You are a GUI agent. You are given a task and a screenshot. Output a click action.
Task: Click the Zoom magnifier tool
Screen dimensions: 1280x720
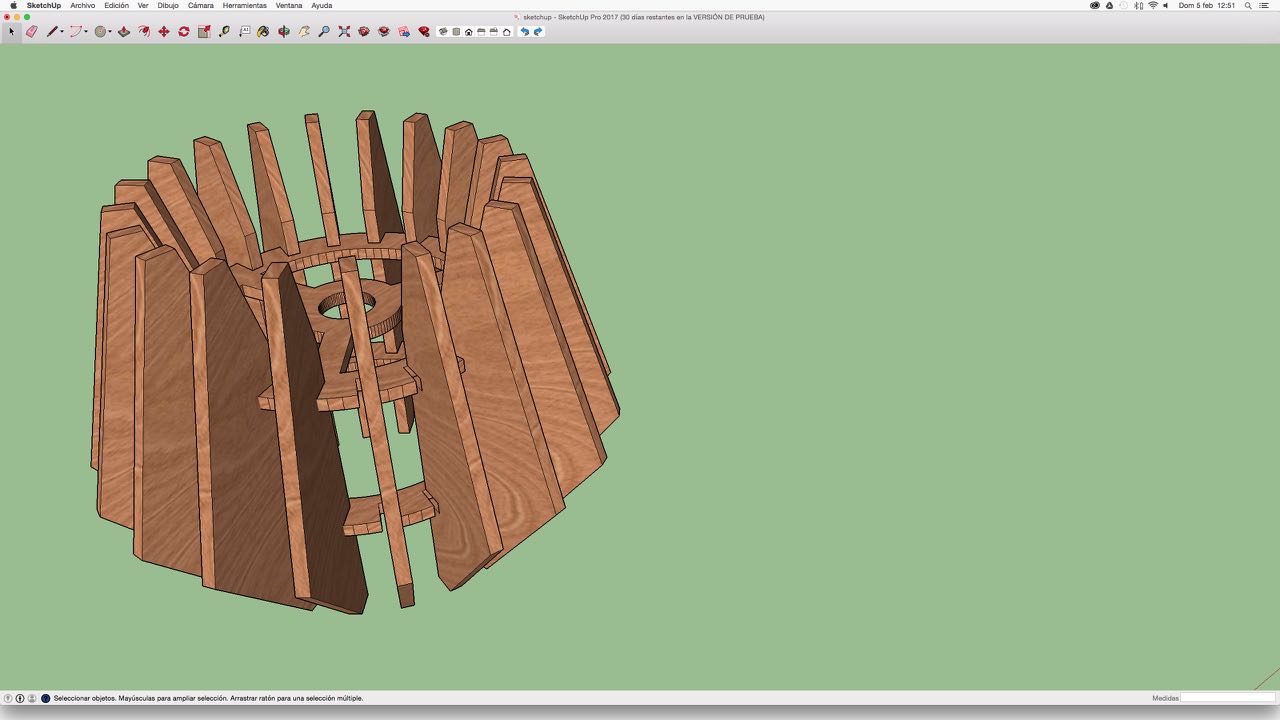click(324, 32)
